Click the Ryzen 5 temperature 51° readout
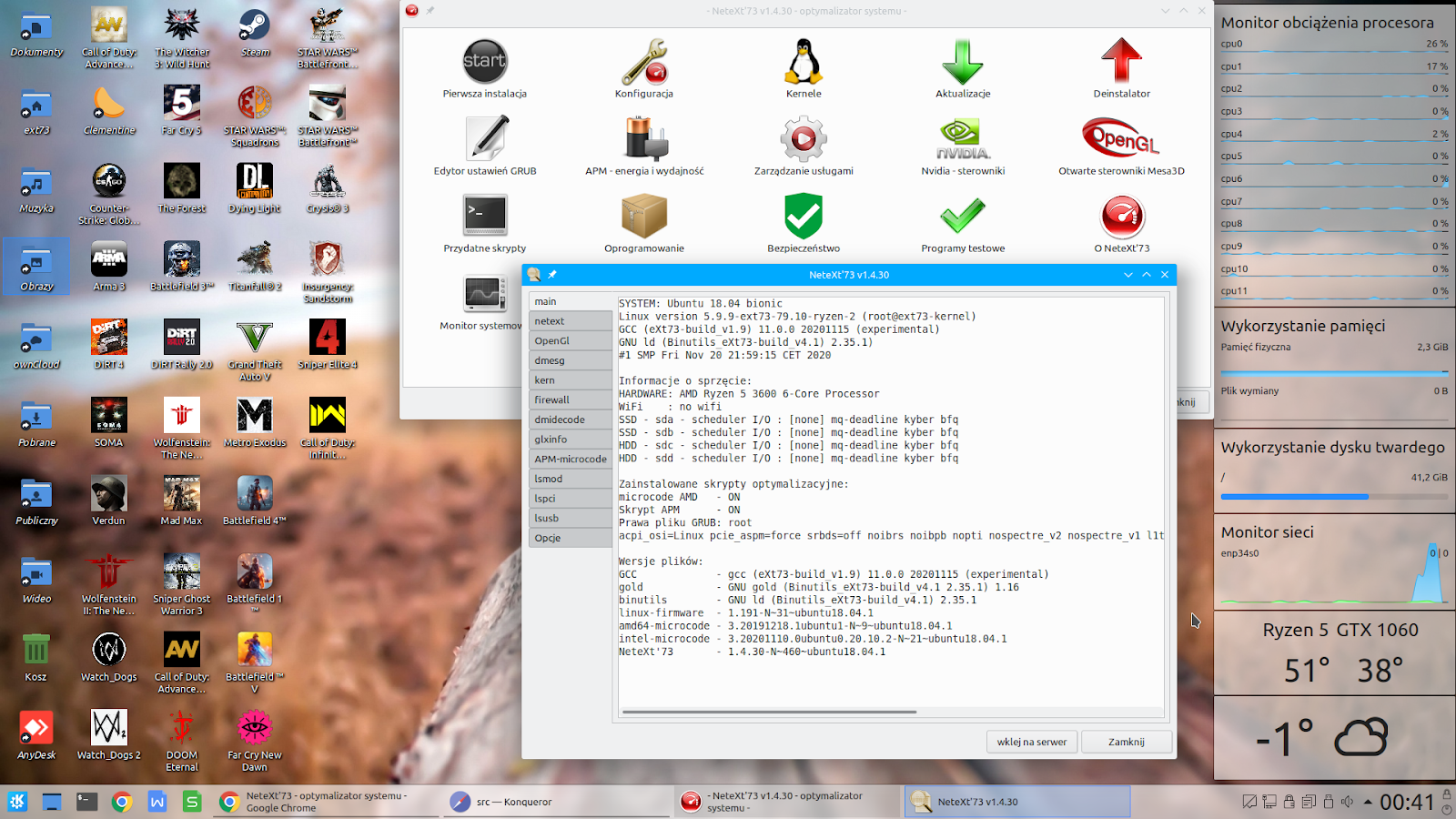Screen dimensions: 1456x819 (1306, 671)
